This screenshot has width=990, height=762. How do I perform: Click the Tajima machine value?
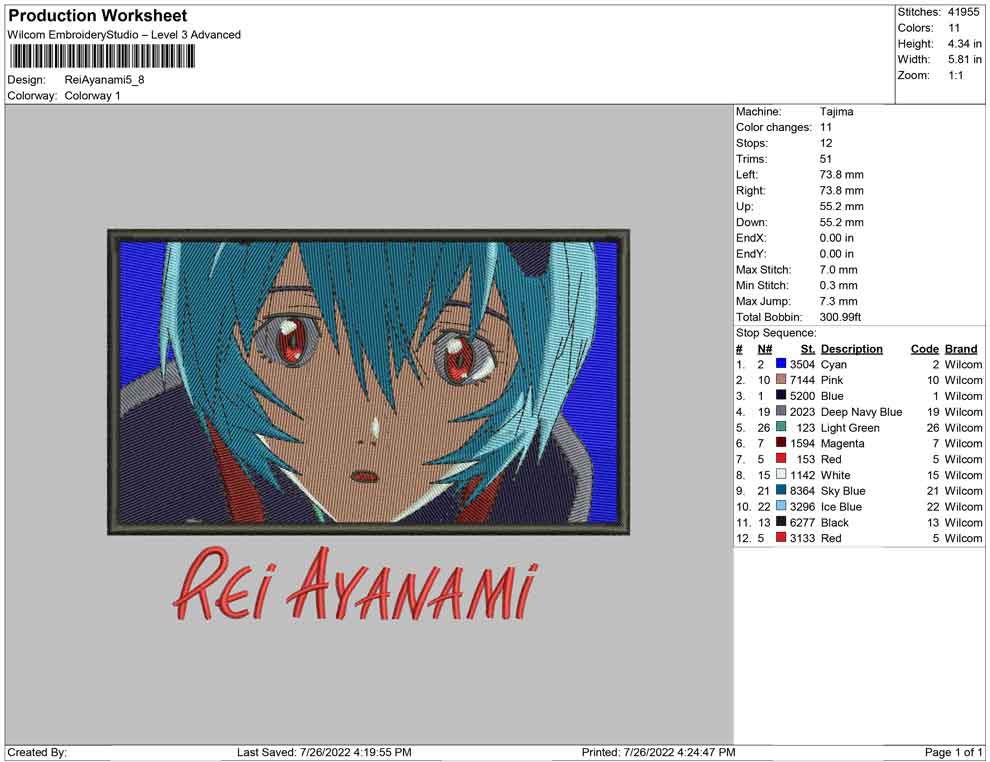coord(836,112)
